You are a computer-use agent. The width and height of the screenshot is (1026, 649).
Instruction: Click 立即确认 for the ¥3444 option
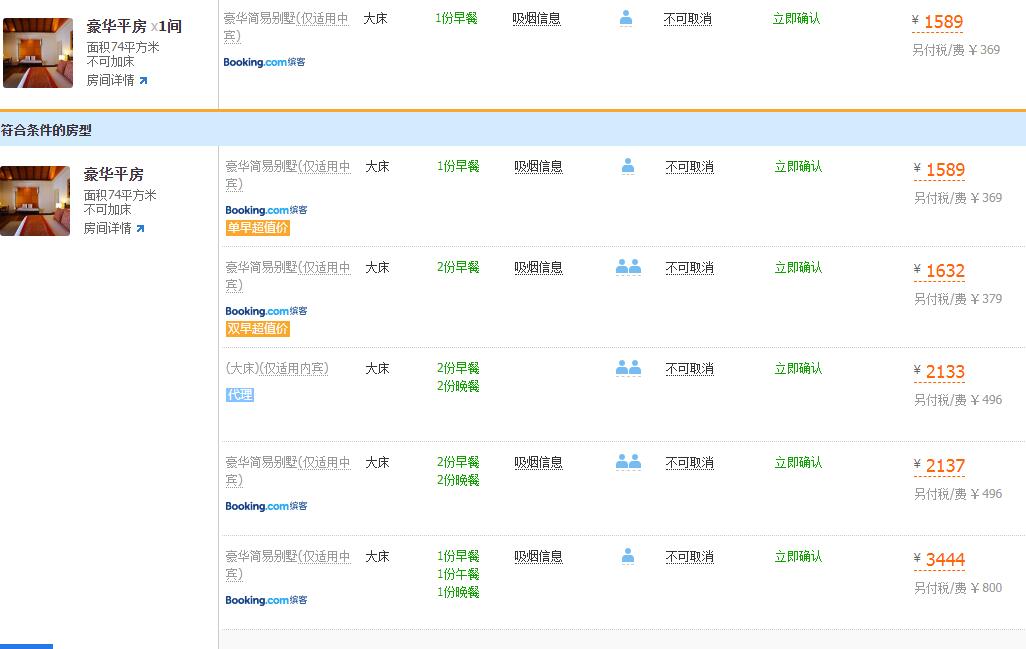coord(797,556)
